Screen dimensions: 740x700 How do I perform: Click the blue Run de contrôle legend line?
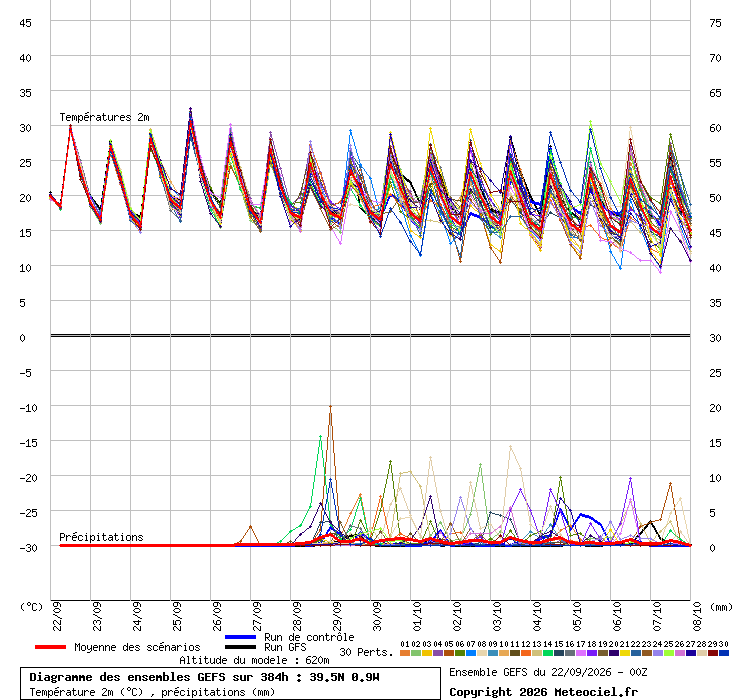click(x=241, y=637)
